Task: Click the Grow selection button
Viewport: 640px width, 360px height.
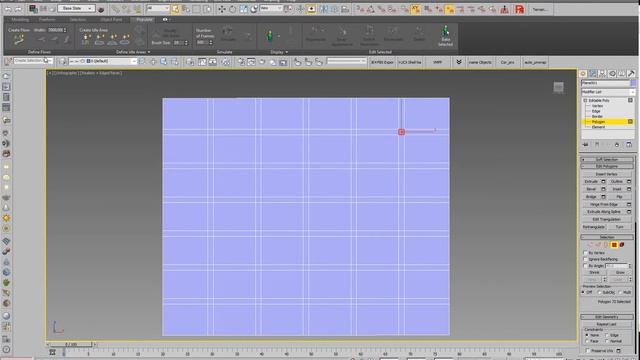Action: point(620,273)
